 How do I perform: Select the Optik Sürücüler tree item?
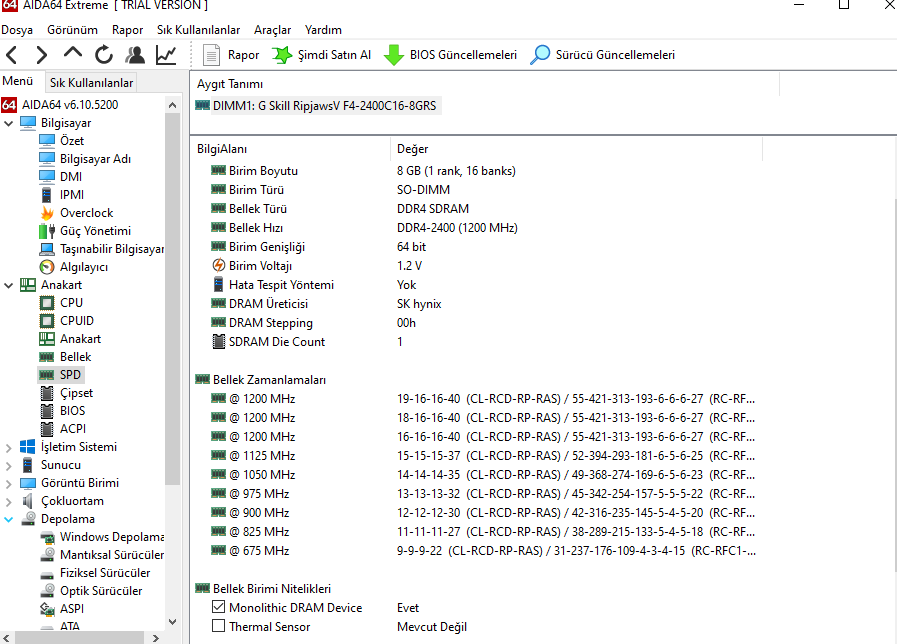[x=101, y=591]
